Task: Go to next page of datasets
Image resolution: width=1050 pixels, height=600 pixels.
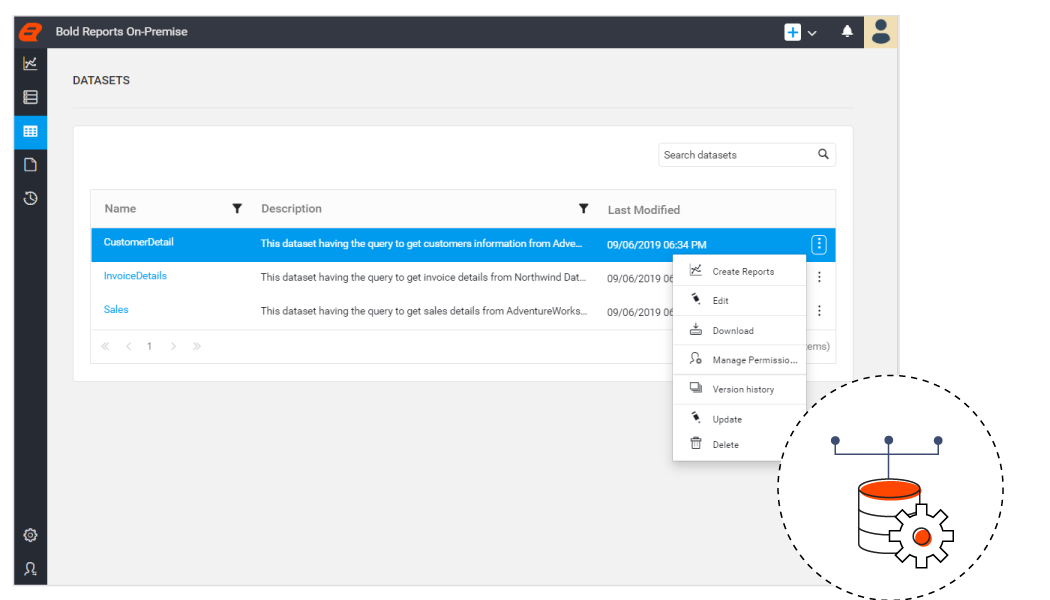Action: [x=173, y=346]
